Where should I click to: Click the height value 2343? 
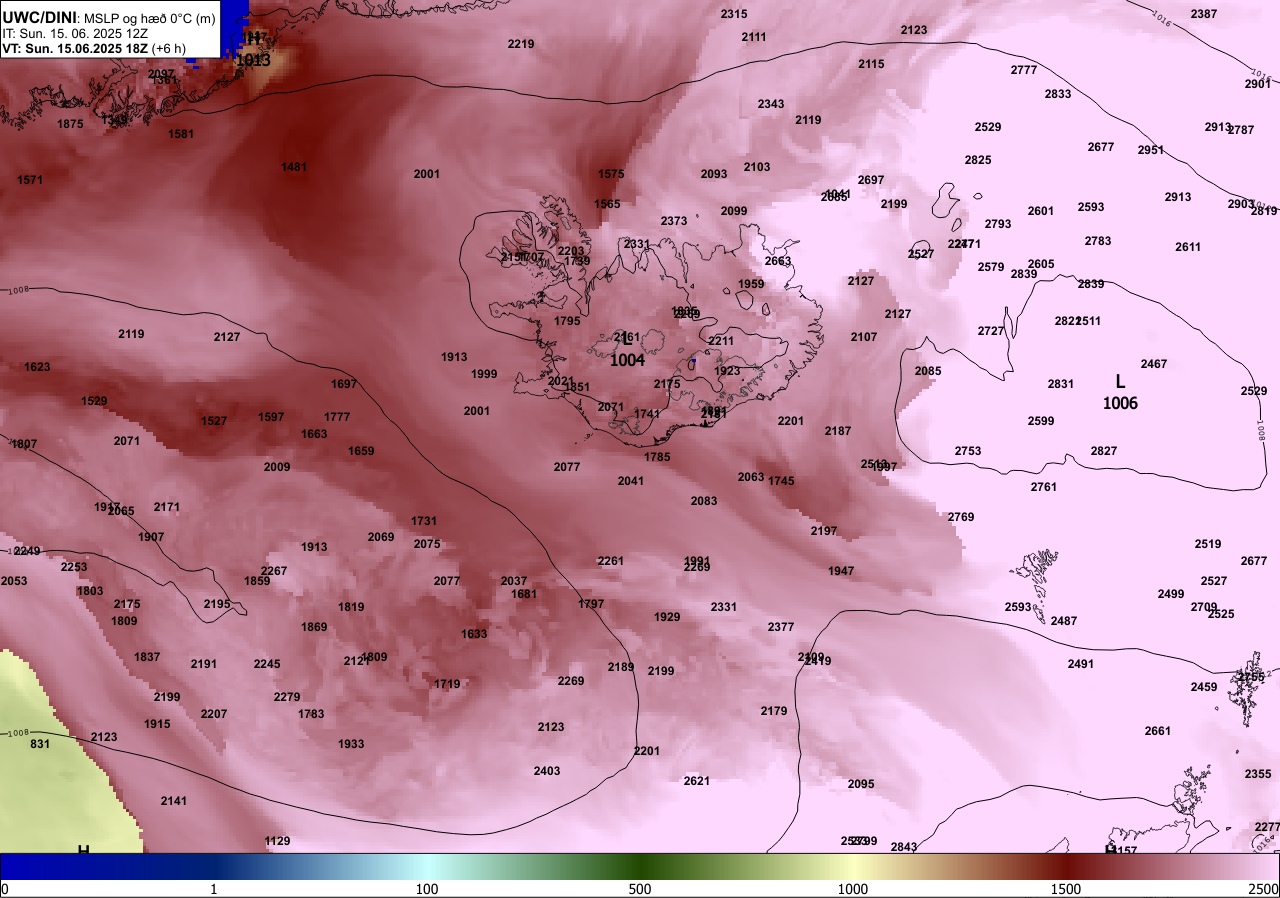click(771, 104)
